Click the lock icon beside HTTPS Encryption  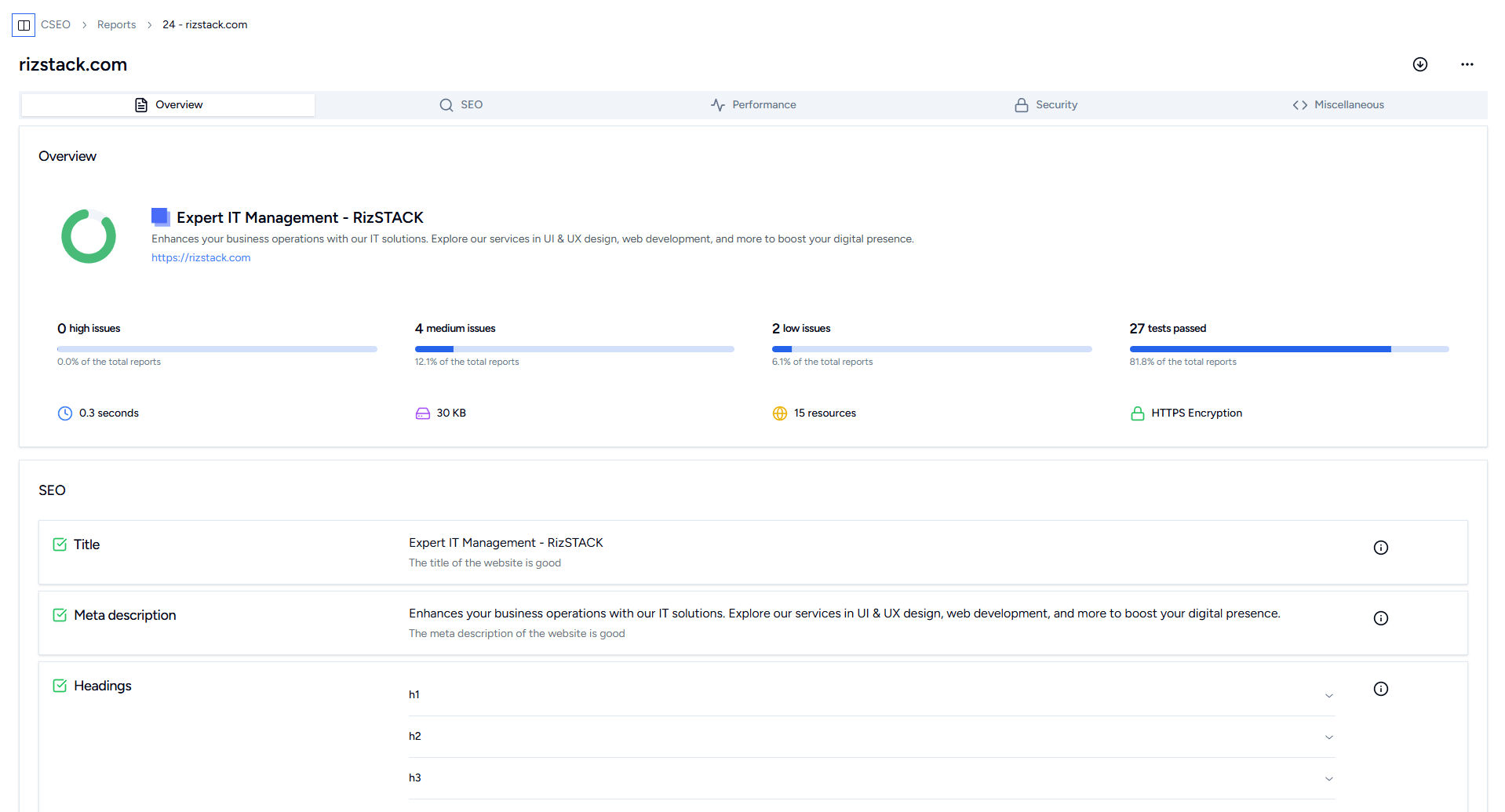(1137, 413)
